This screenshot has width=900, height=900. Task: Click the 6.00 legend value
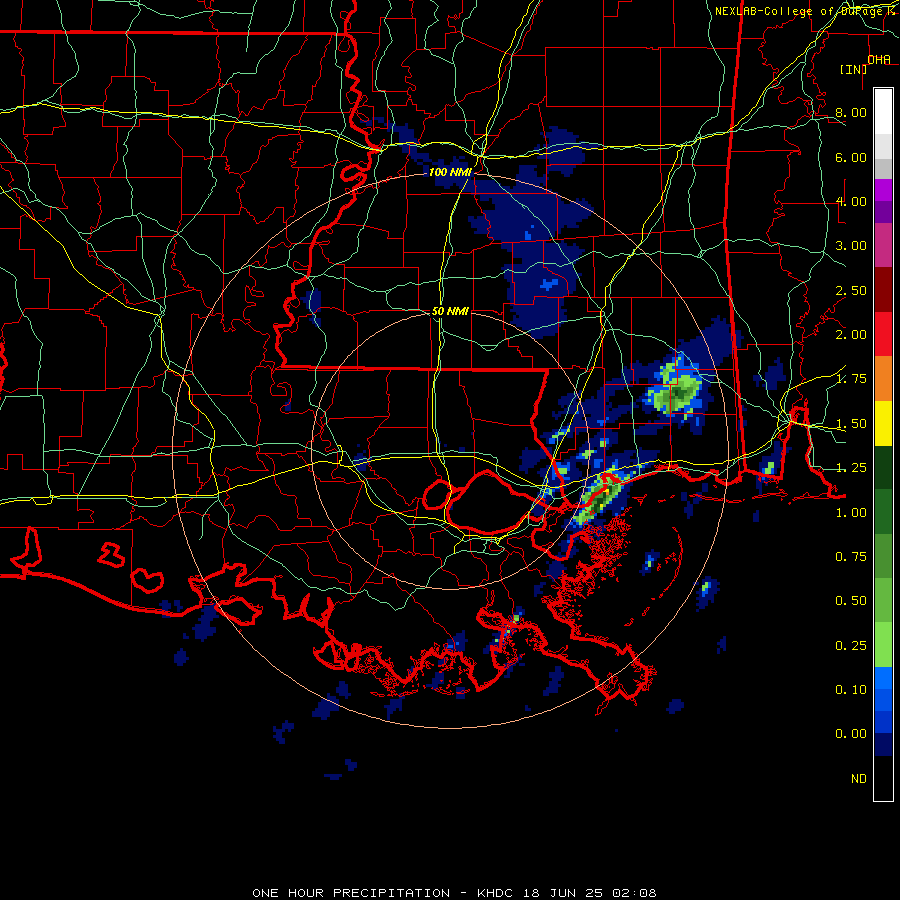[x=851, y=157]
